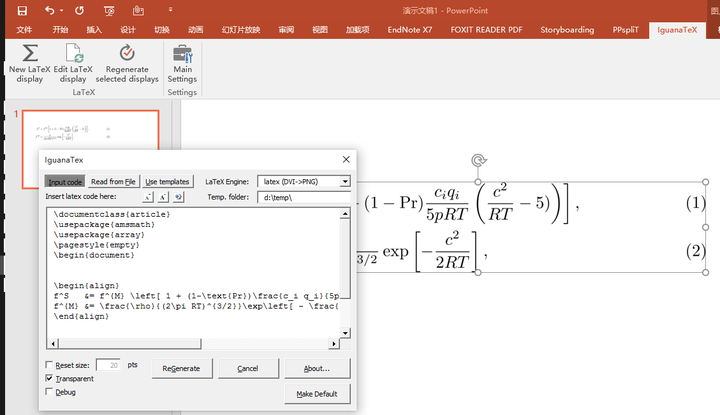
Task: Click the code area scroll-up arrow
Action: click(x=345, y=213)
